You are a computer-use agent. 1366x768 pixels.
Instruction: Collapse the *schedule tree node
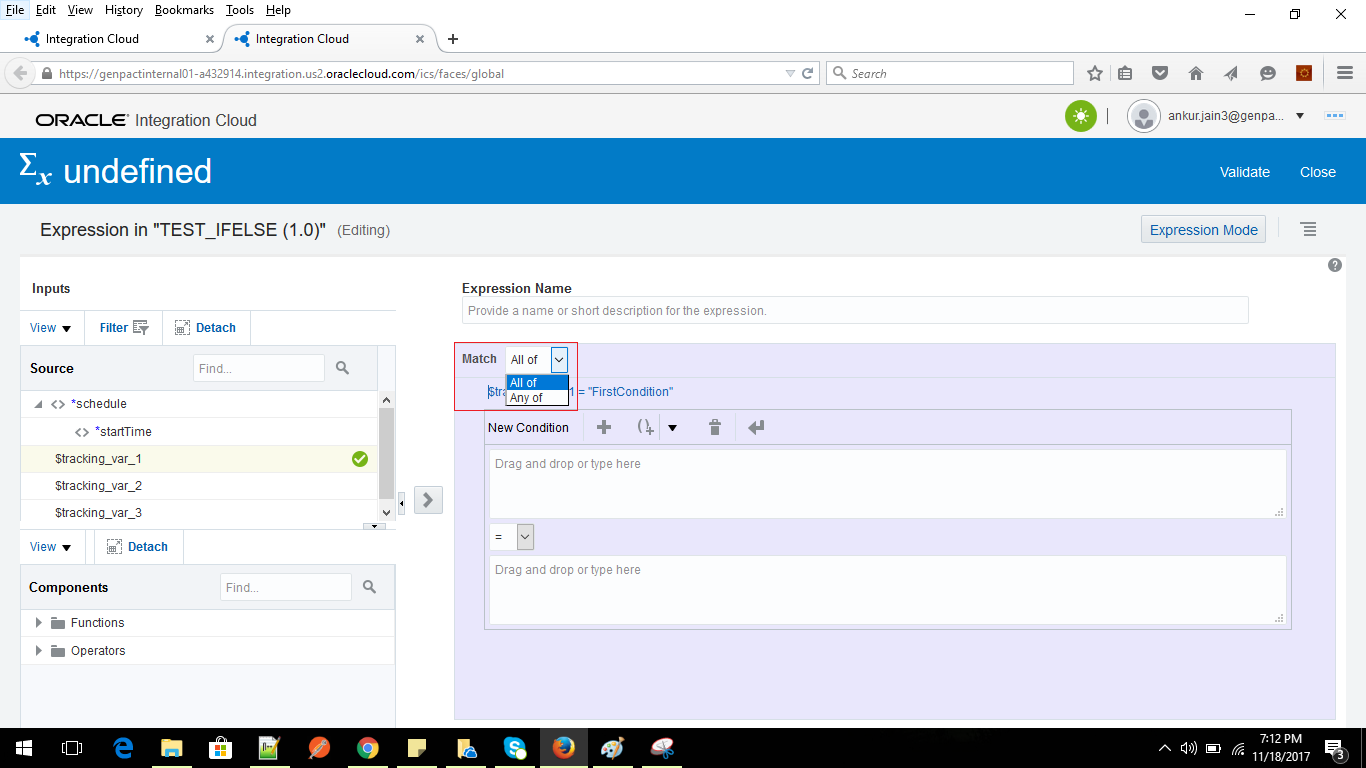pyautogui.click(x=39, y=404)
